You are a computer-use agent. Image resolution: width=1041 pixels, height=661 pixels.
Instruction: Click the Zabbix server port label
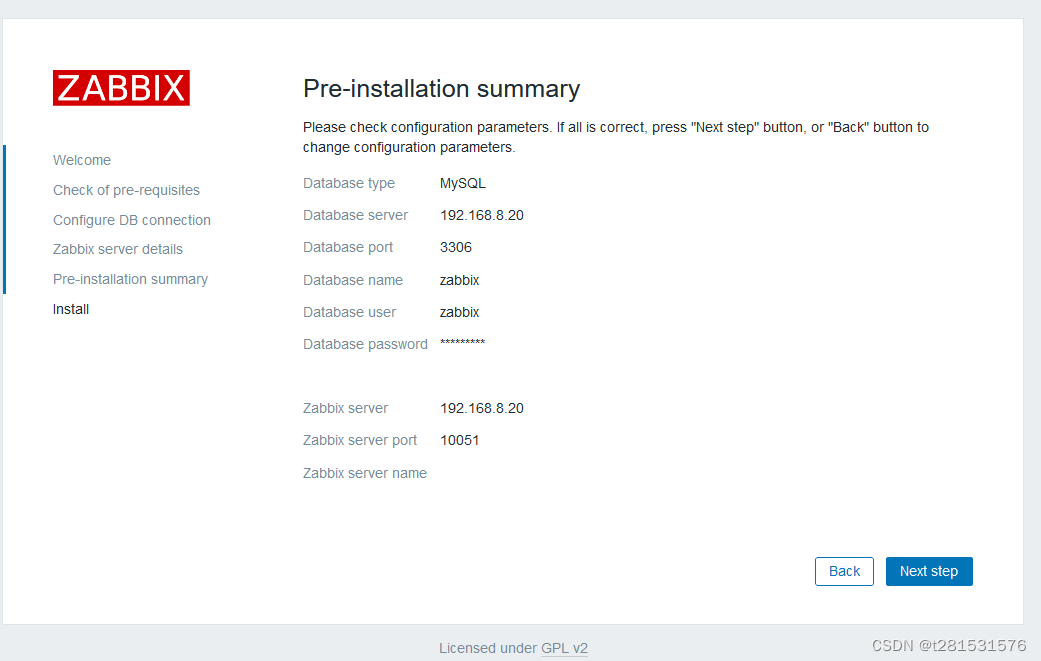tap(360, 441)
